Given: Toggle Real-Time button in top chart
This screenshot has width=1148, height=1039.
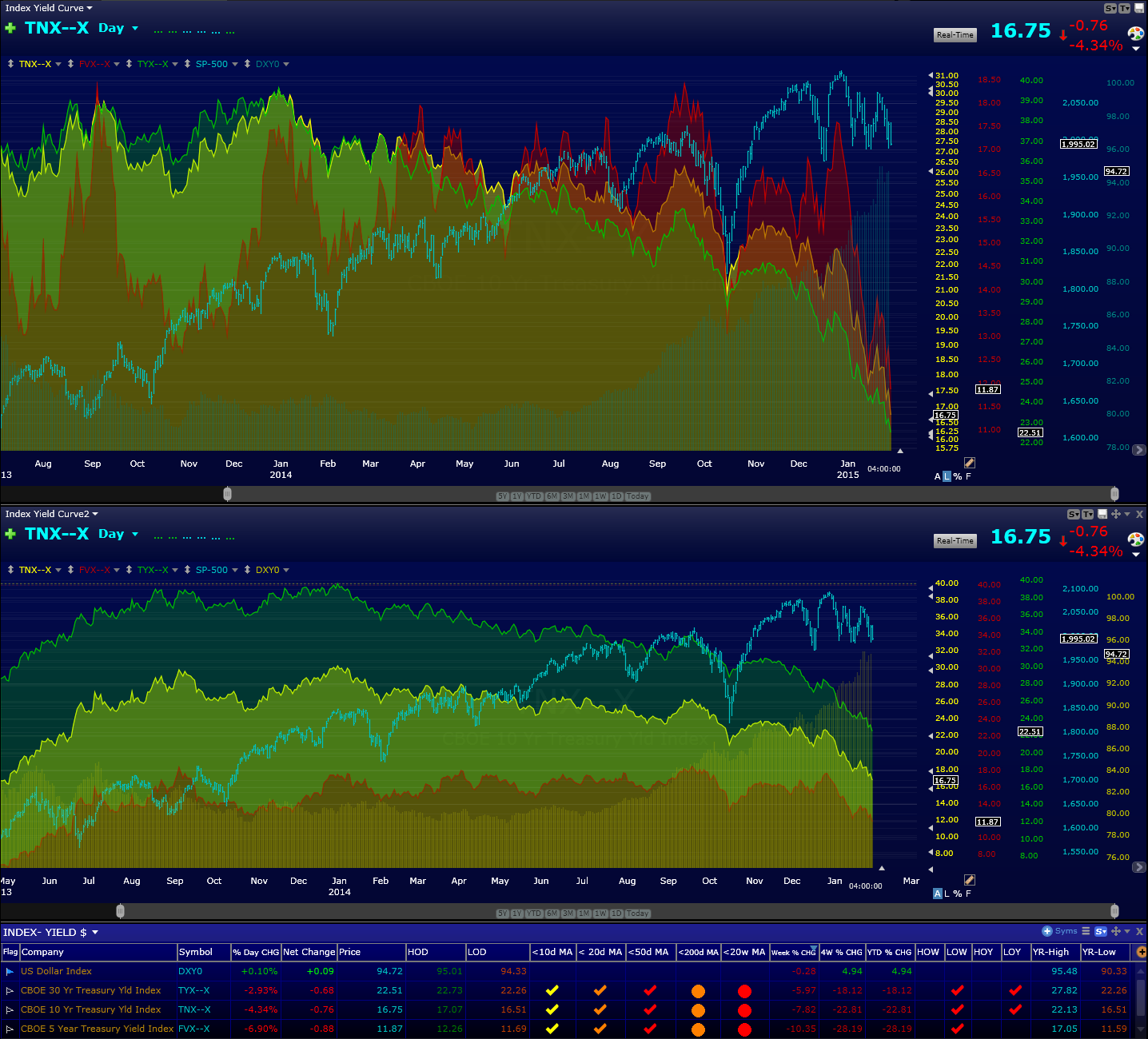Looking at the screenshot, I should 955,35.
